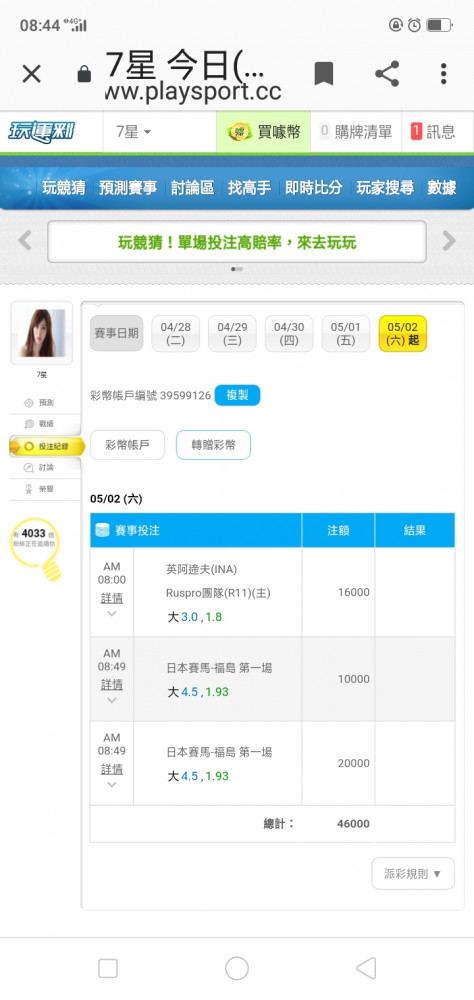The width and height of the screenshot is (474, 1000).
Task: Close the browser tab with X icon
Action: click(31, 74)
